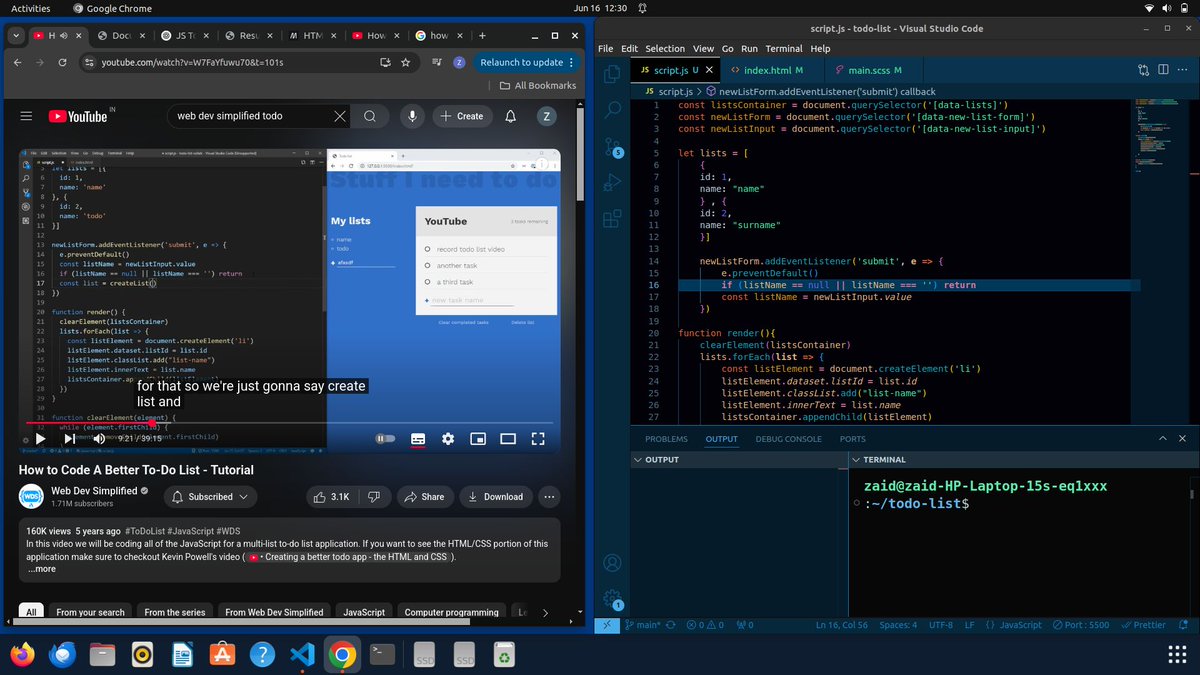Toggle the video autoplay switch
This screenshot has width=1200, height=675.
point(386,438)
